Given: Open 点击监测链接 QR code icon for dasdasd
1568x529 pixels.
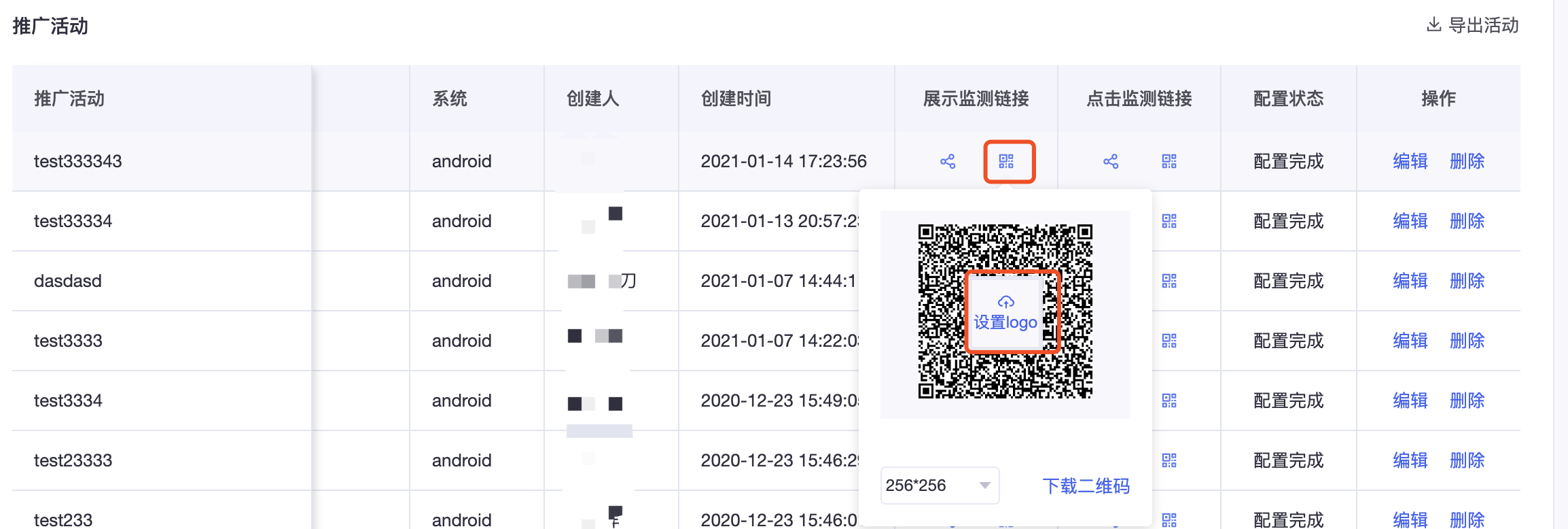Looking at the screenshot, I should coord(1169,281).
